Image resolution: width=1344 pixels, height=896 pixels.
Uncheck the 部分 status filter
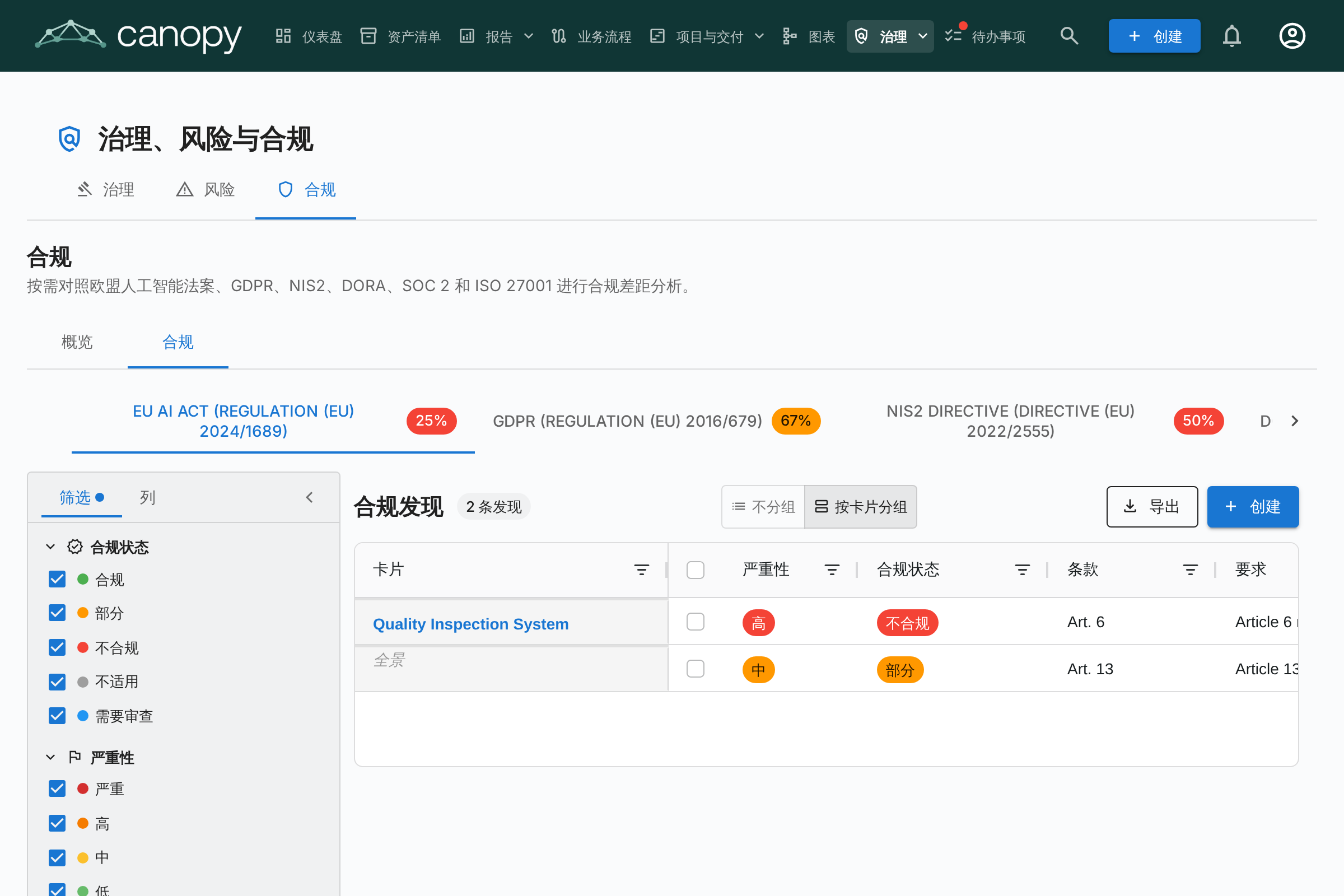coord(57,613)
